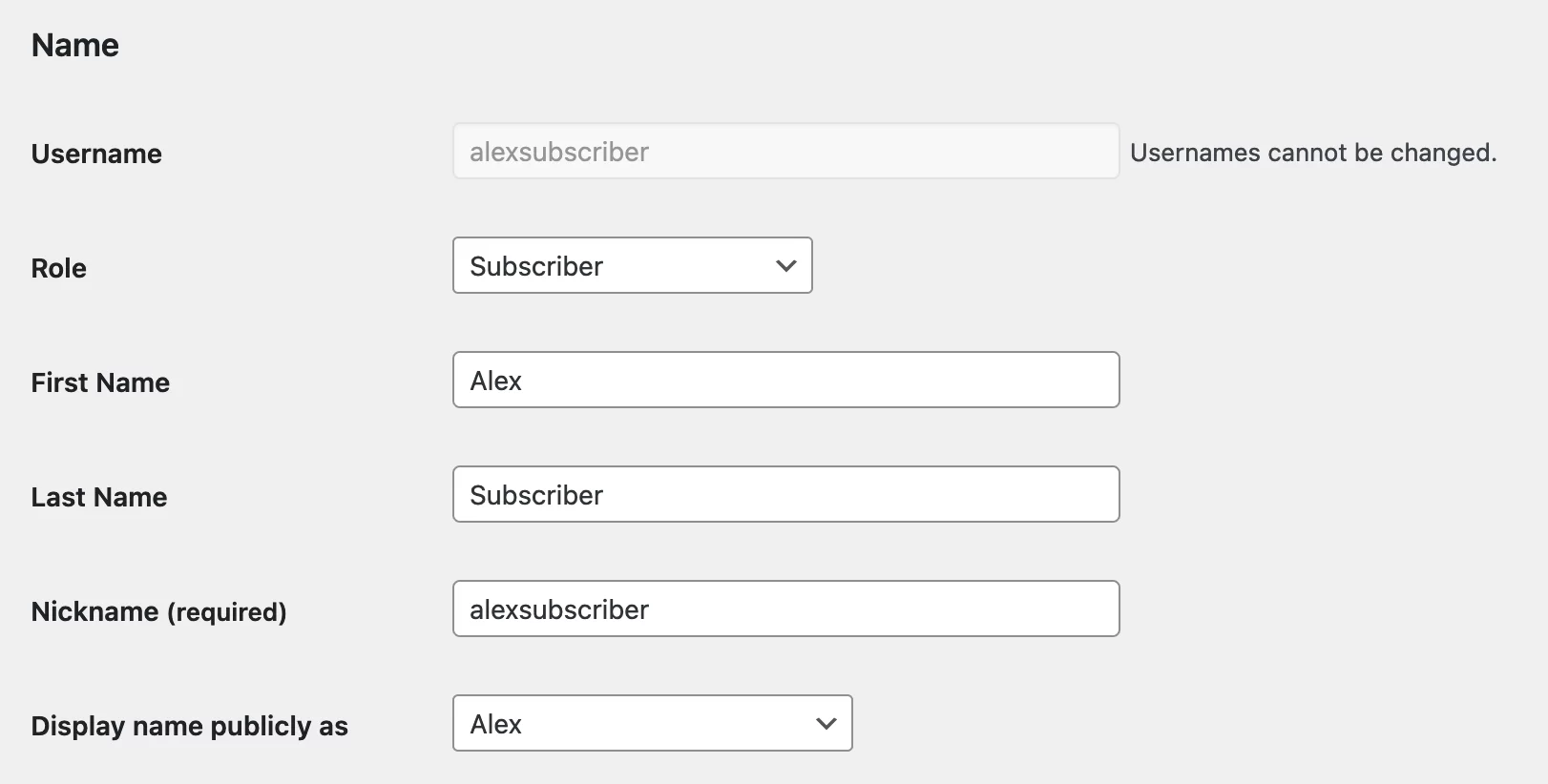1548x784 pixels.
Task: Click the First Name label
Action: coord(100,382)
